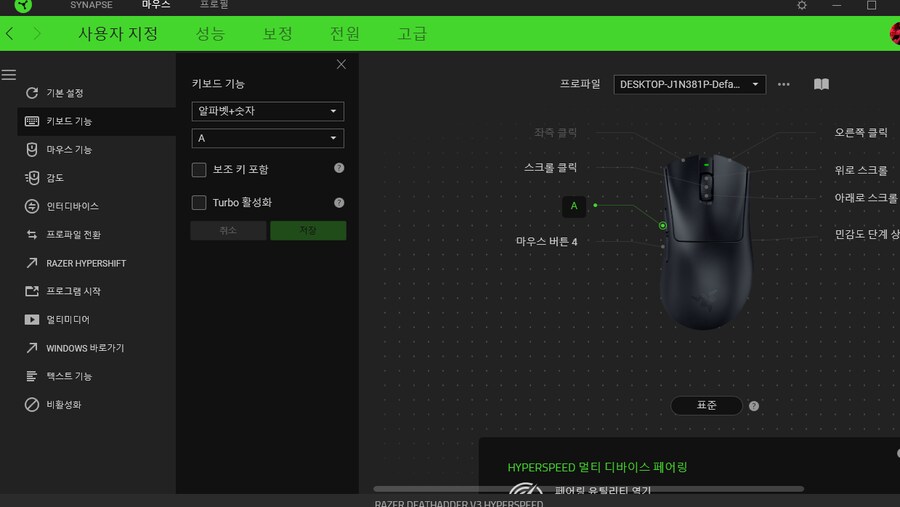Screen dimensions: 900x507
Task: Select the A assigned button label
Action: [x=574, y=206]
